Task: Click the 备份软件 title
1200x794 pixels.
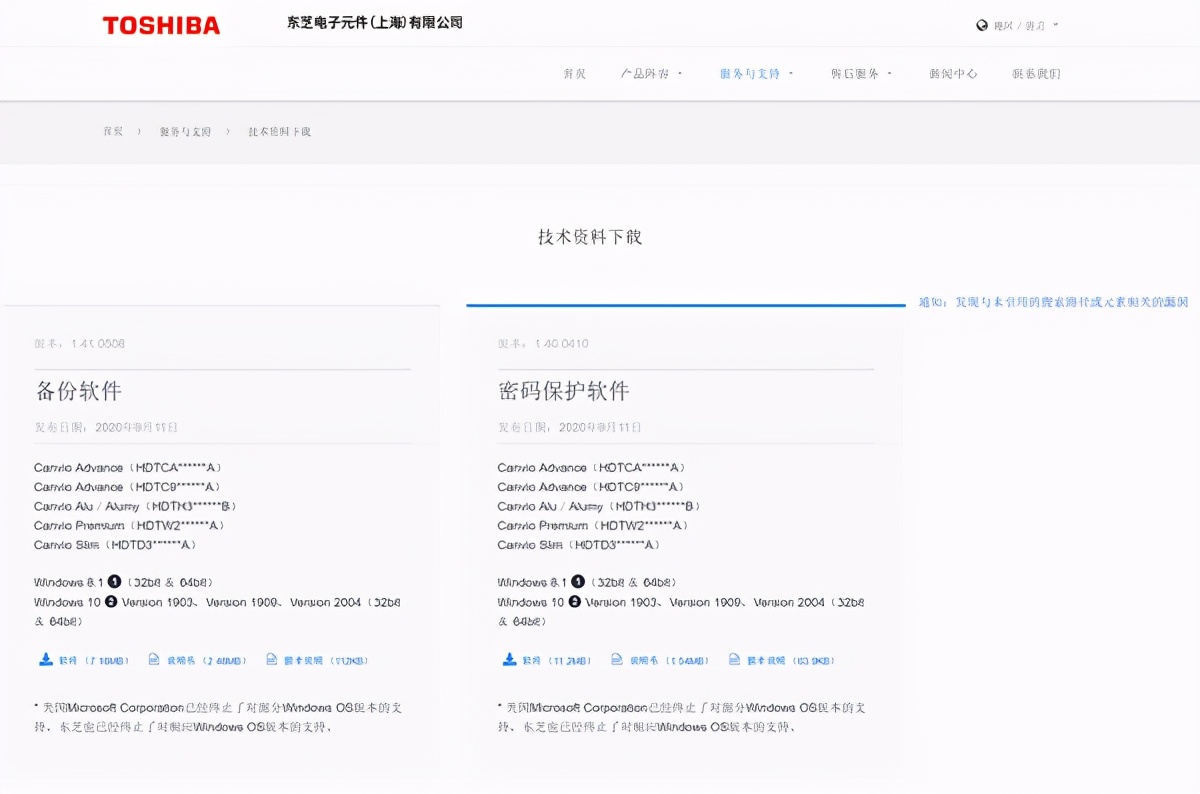Action: click(x=79, y=390)
